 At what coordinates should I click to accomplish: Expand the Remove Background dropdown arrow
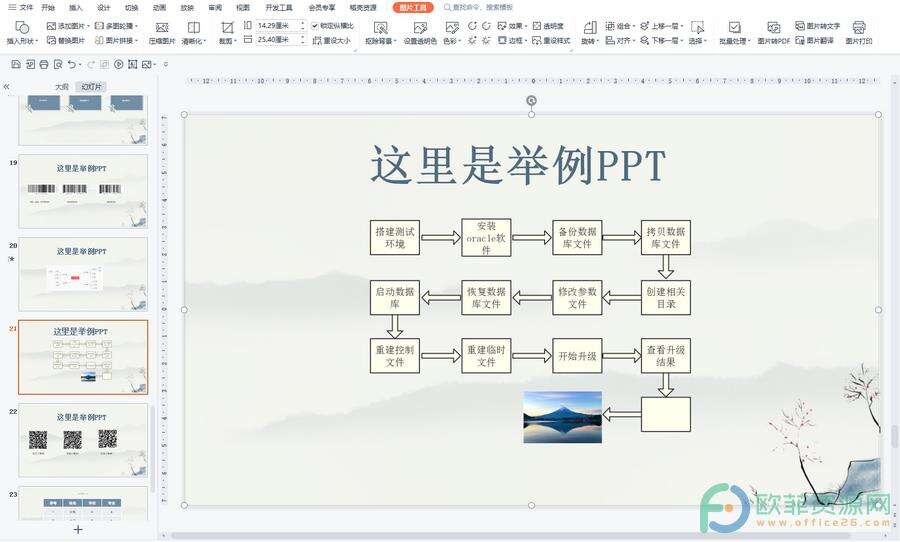tap(395, 41)
